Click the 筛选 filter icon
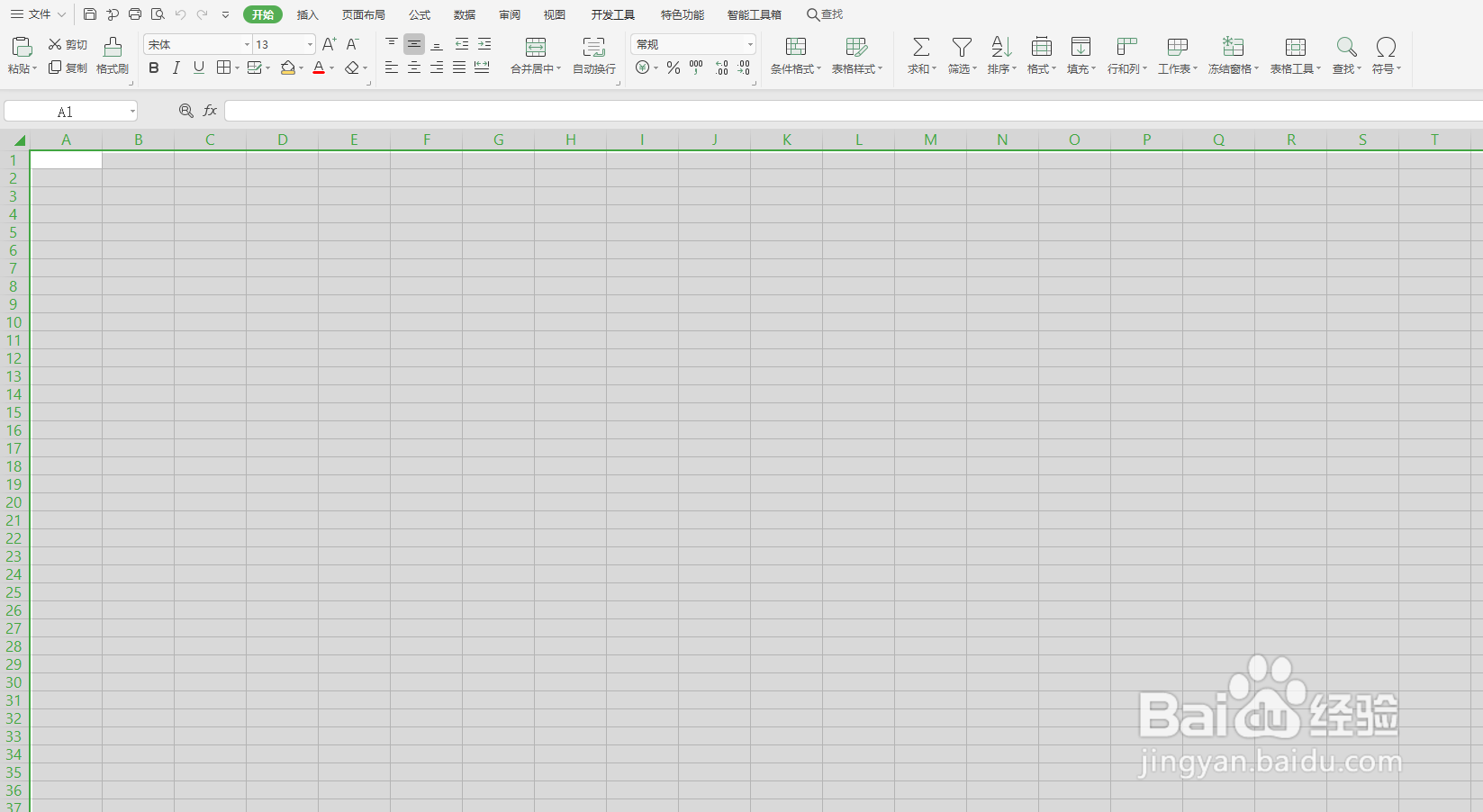The width and height of the screenshot is (1483, 812). point(962,47)
